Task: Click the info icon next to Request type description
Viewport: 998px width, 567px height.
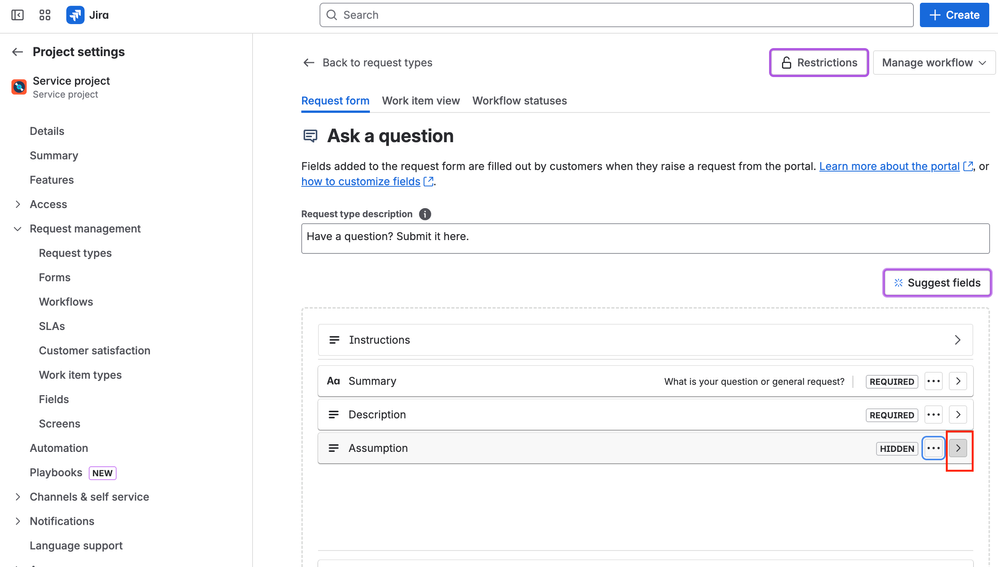Action: [425, 214]
